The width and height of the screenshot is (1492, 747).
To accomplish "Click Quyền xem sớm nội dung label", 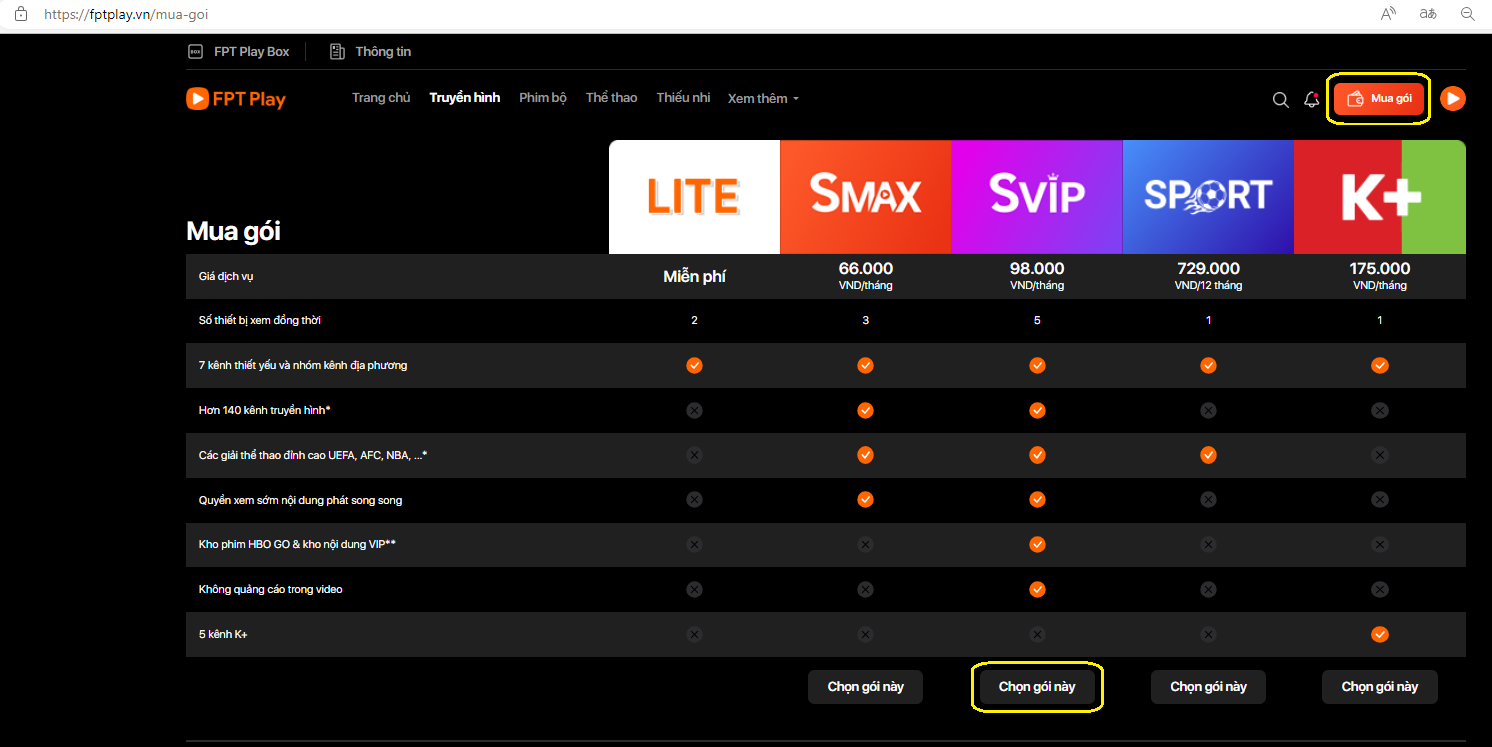I will pos(301,500).
